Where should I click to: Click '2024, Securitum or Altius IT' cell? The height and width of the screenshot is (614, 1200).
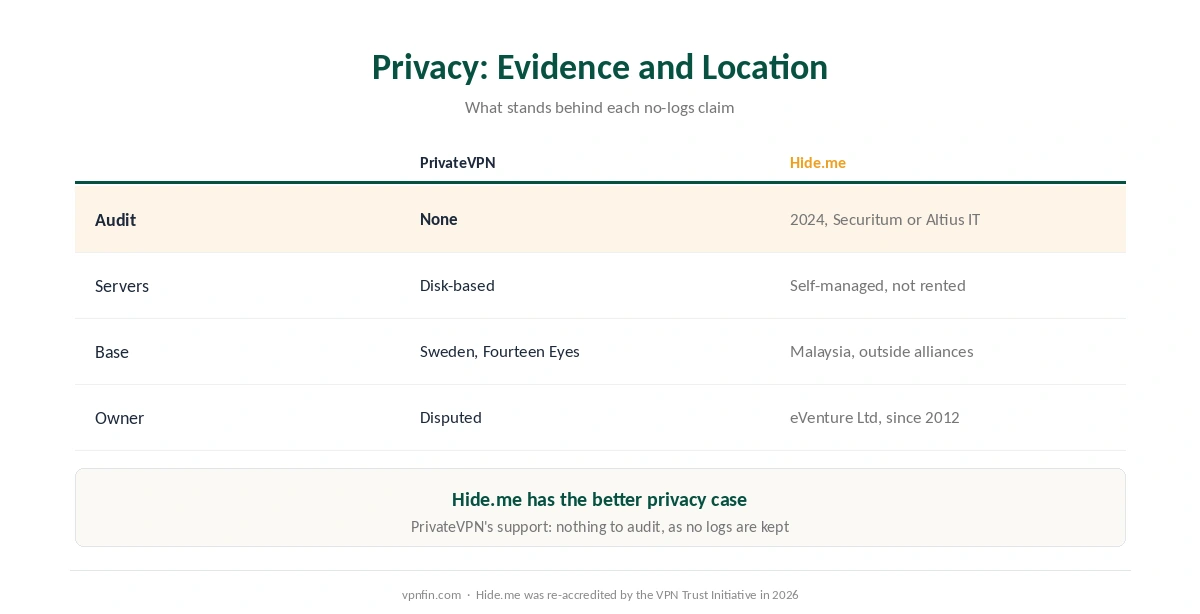click(885, 220)
